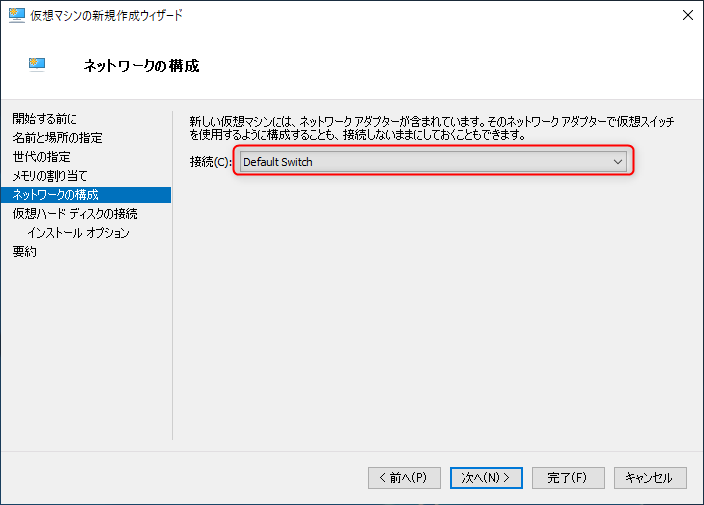Click the ネットワークの構成 page heading
704x505 pixels.
pos(141,66)
